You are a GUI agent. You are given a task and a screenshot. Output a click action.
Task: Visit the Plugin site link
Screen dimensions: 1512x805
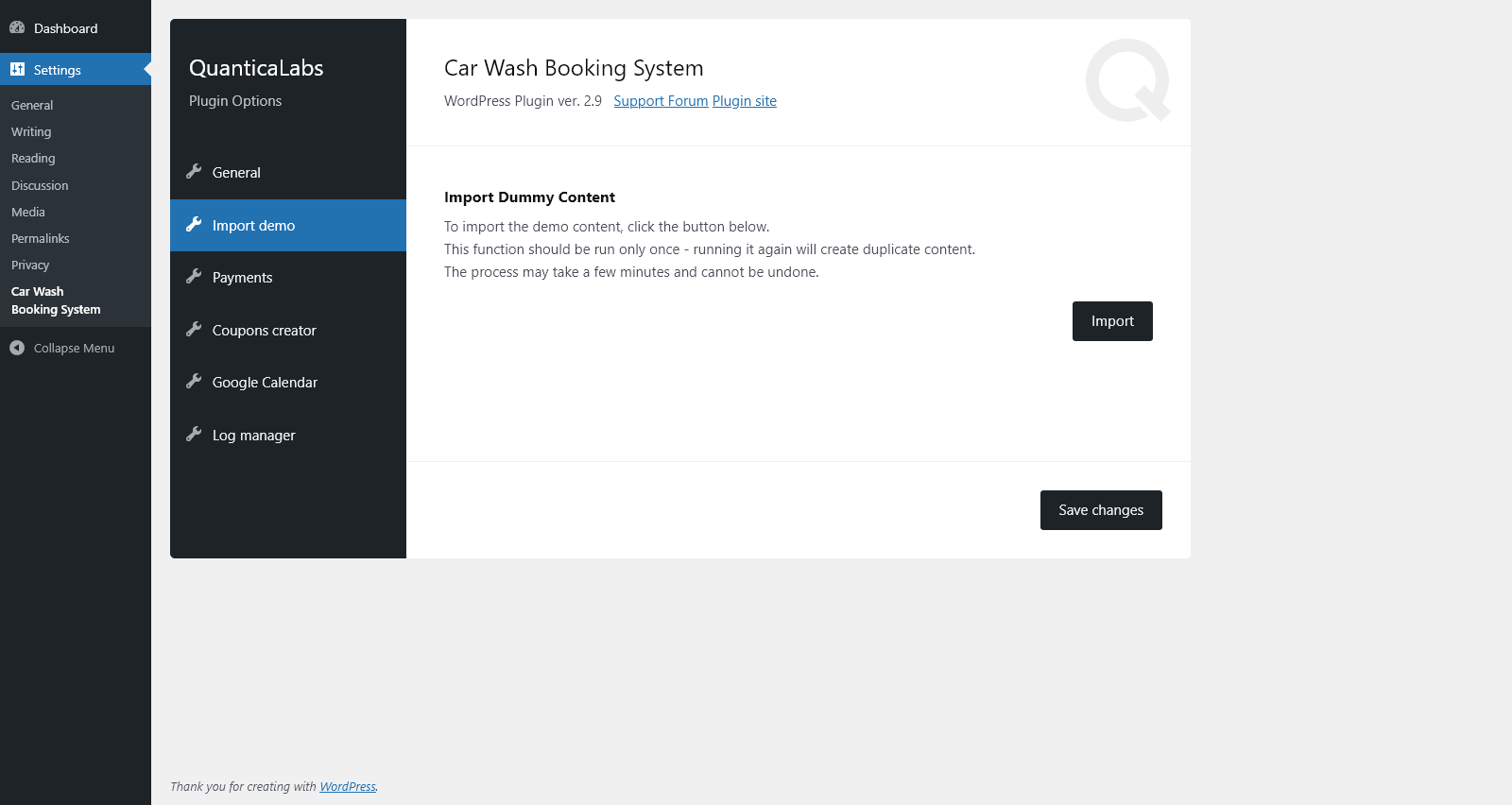point(745,101)
